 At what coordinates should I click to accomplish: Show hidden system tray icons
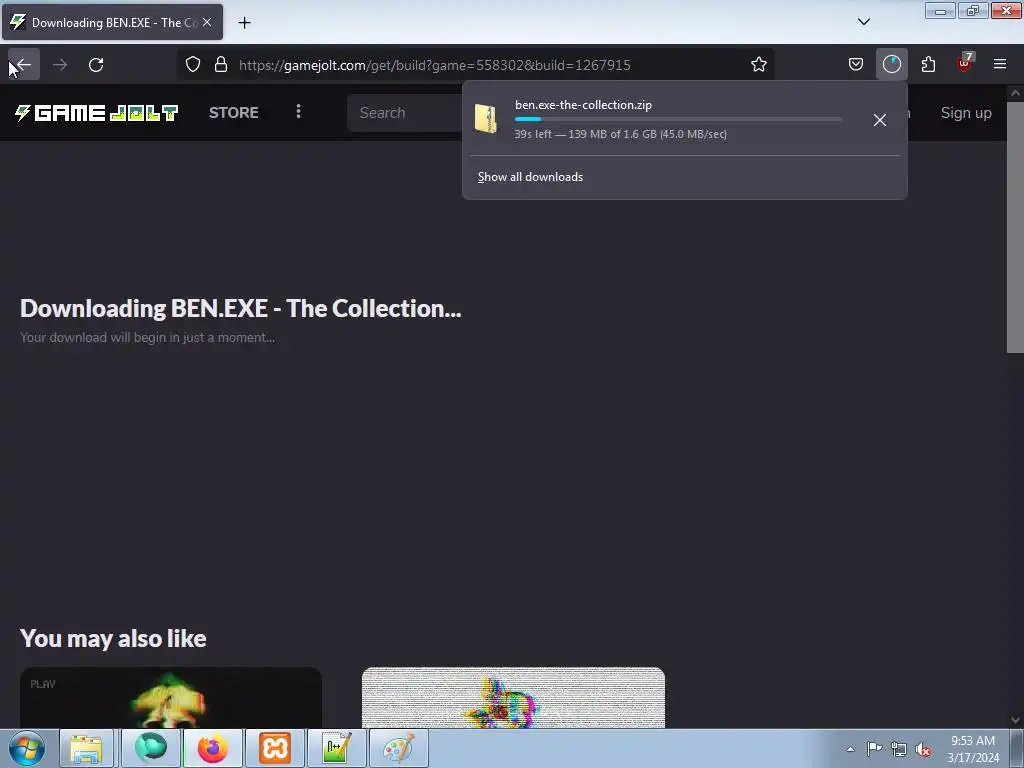click(850, 749)
